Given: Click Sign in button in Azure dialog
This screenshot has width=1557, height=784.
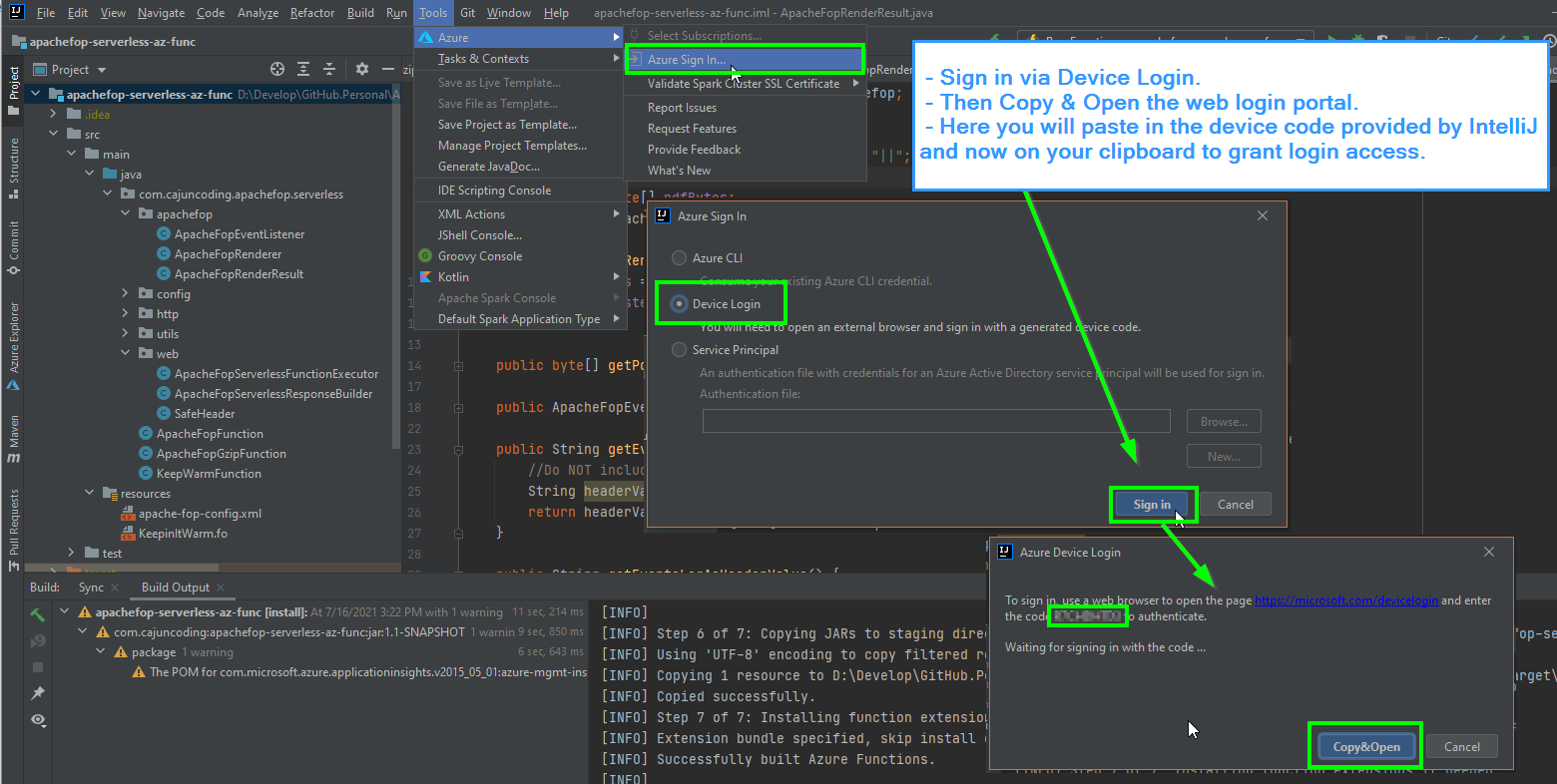Looking at the screenshot, I should (1152, 505).
